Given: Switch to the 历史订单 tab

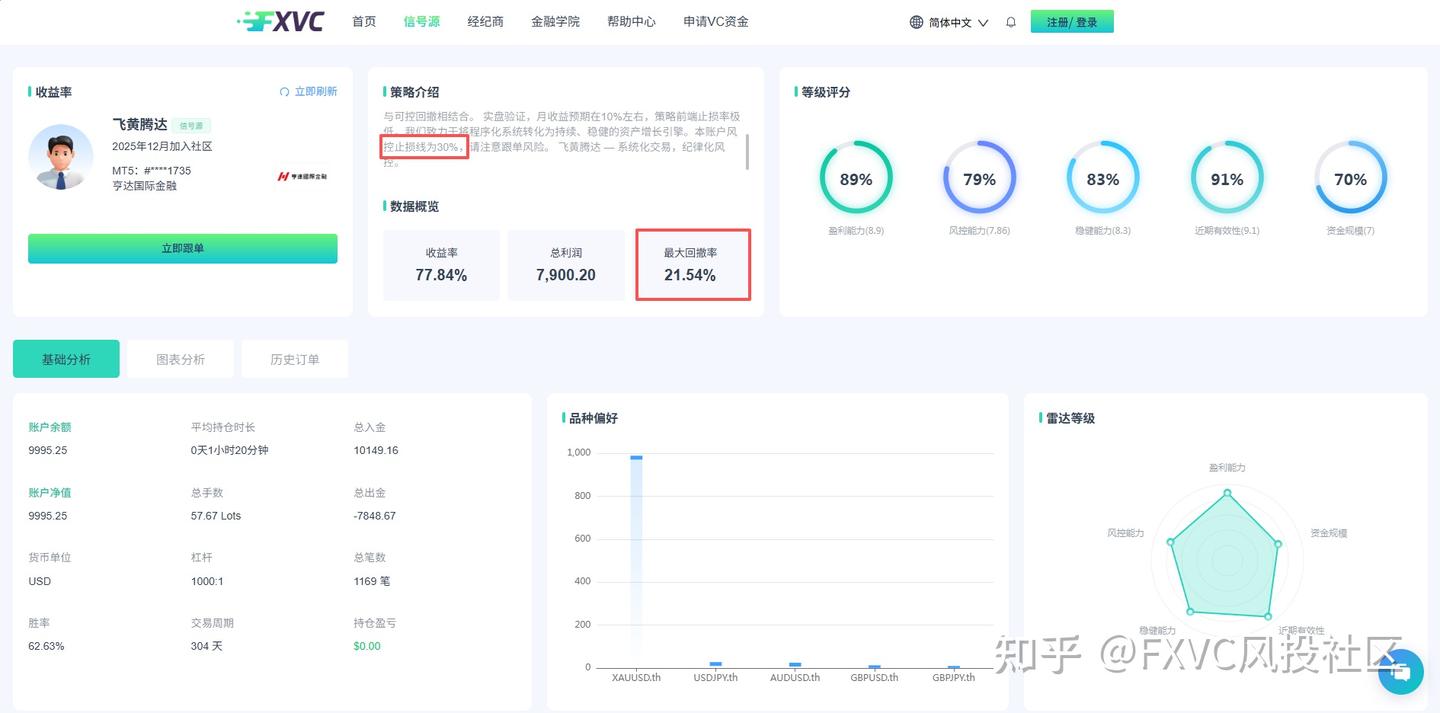Looking at the screenshot, I should coord(294,358).
